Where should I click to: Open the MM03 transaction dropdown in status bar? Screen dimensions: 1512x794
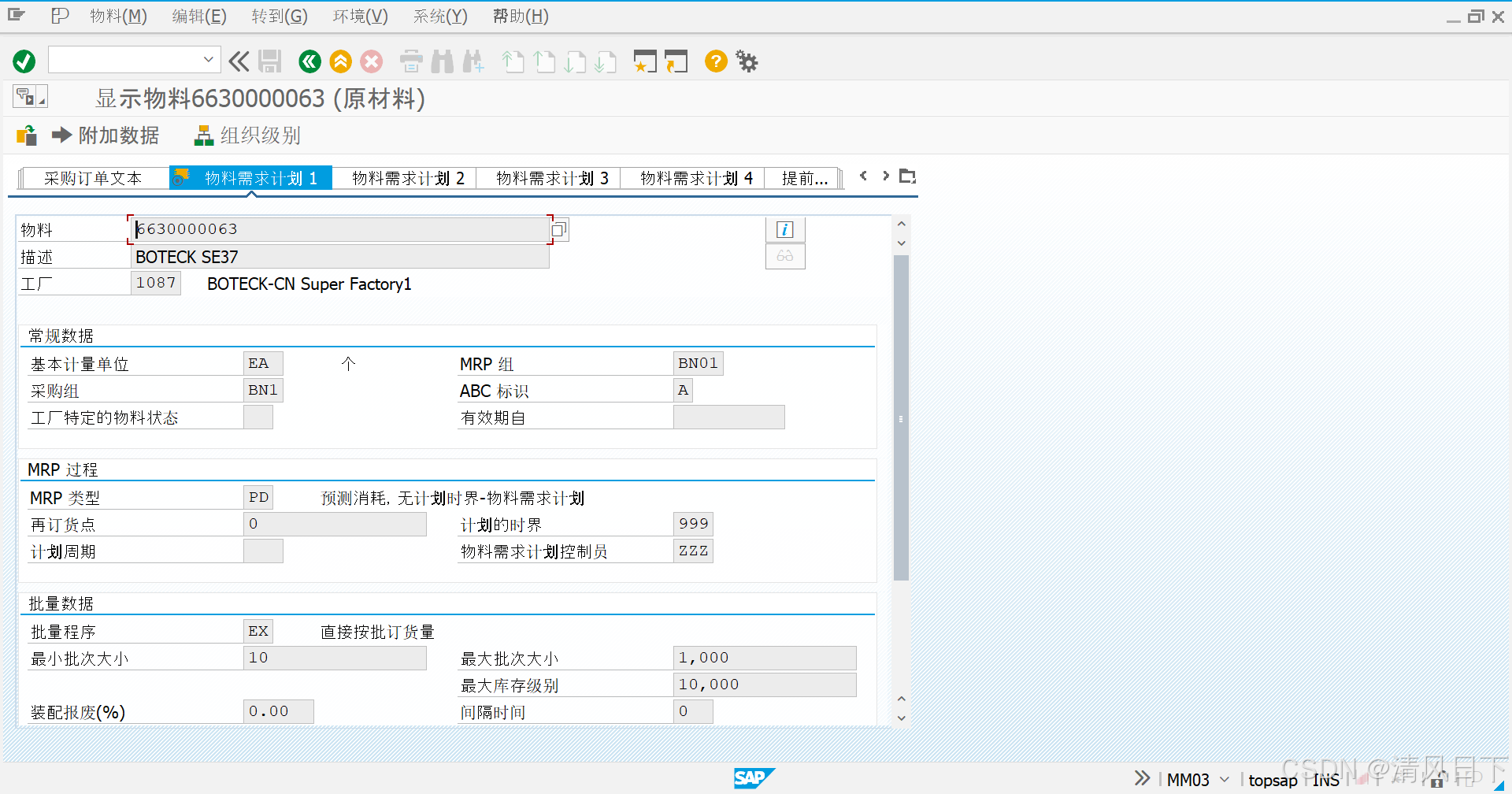[1223, 779]
